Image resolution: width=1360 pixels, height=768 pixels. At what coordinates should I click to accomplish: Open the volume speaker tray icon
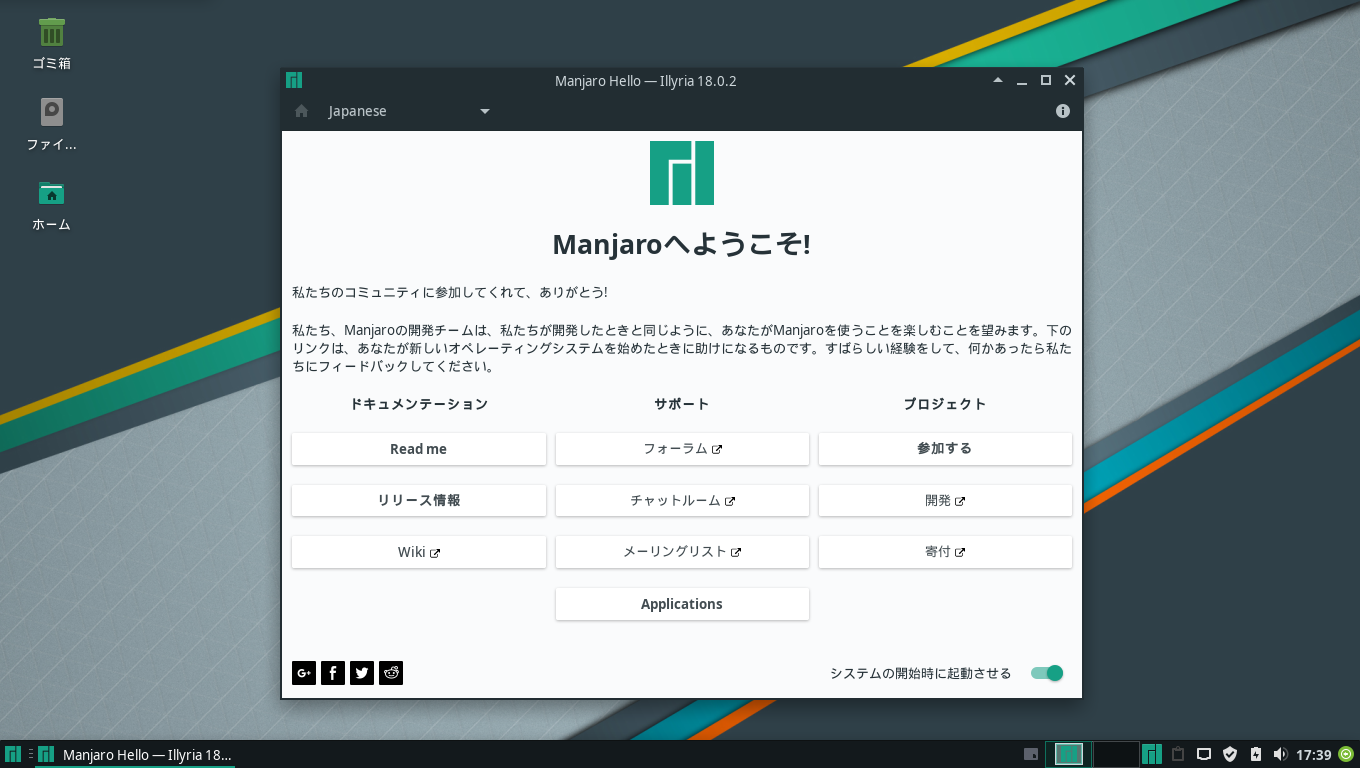1281,754
